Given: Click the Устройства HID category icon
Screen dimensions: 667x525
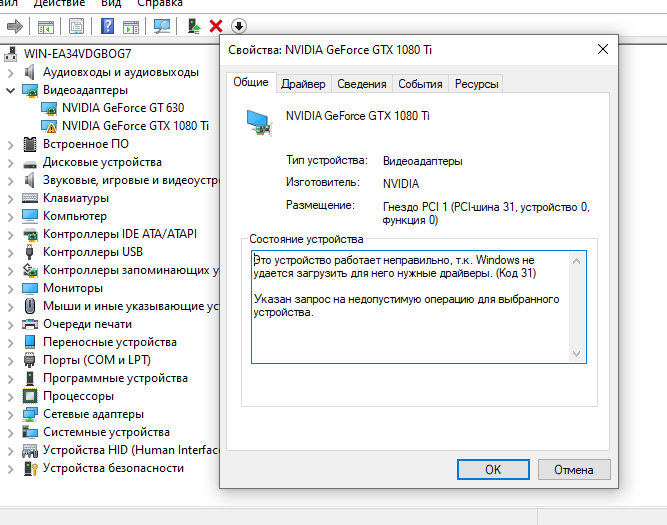Looking at the screenshot, I should tap(30, 451).
